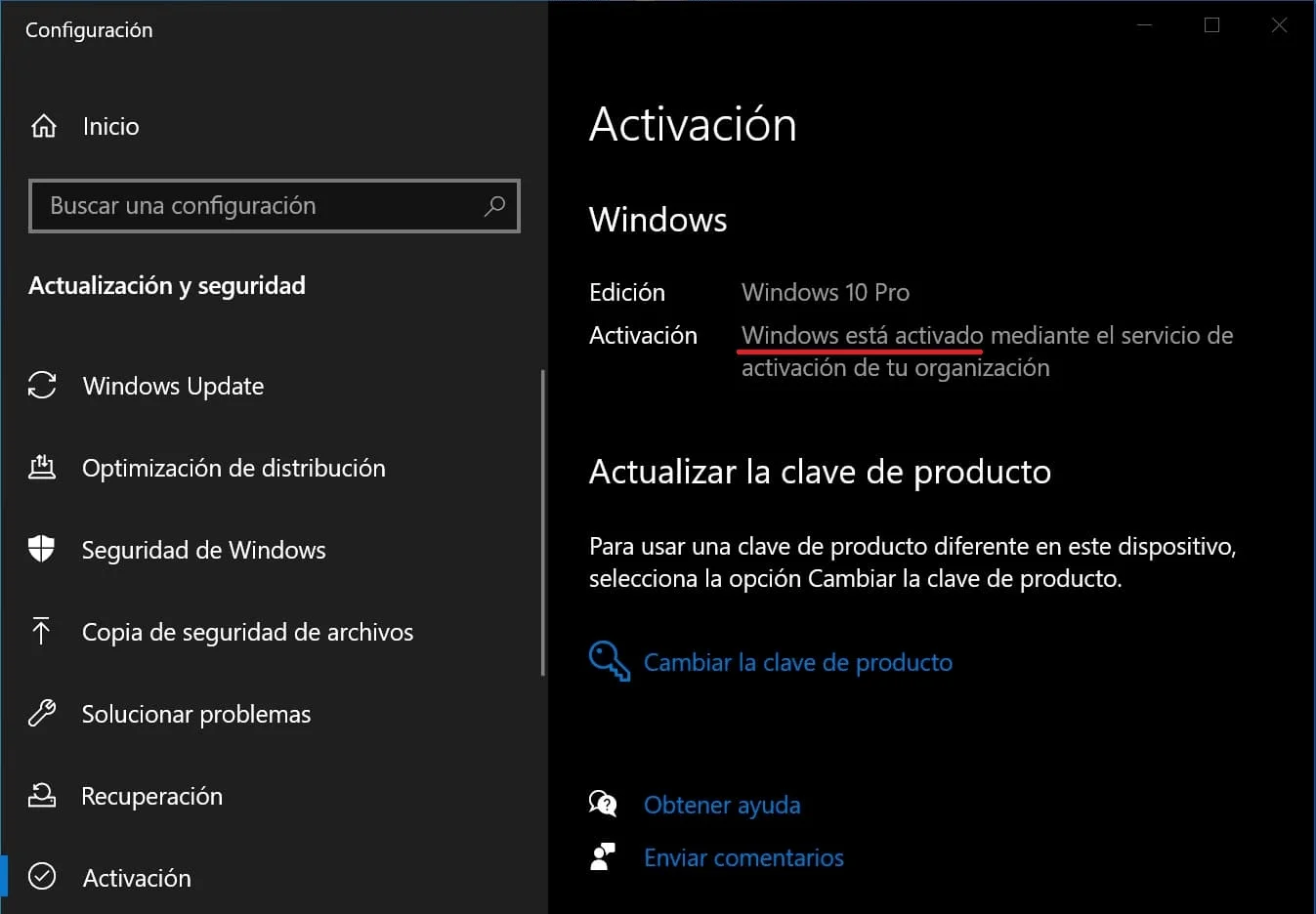
Task: Click the Enviar comentarios feedback icon
Action: coord(603,856)
